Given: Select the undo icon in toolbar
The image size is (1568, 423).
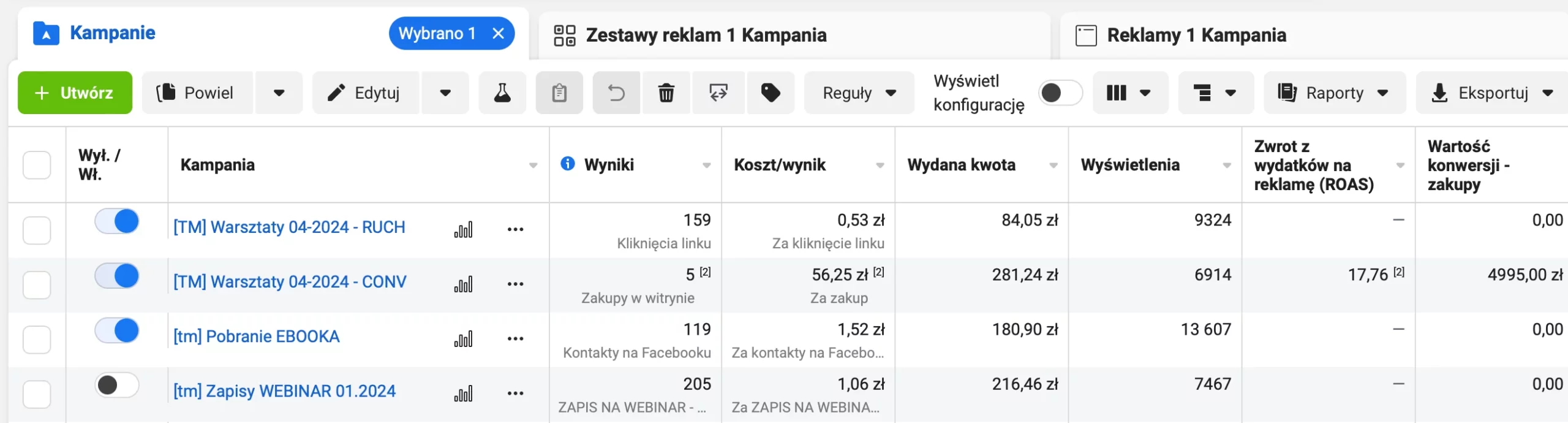Looking at the screenshot, I should pos(616,93).
